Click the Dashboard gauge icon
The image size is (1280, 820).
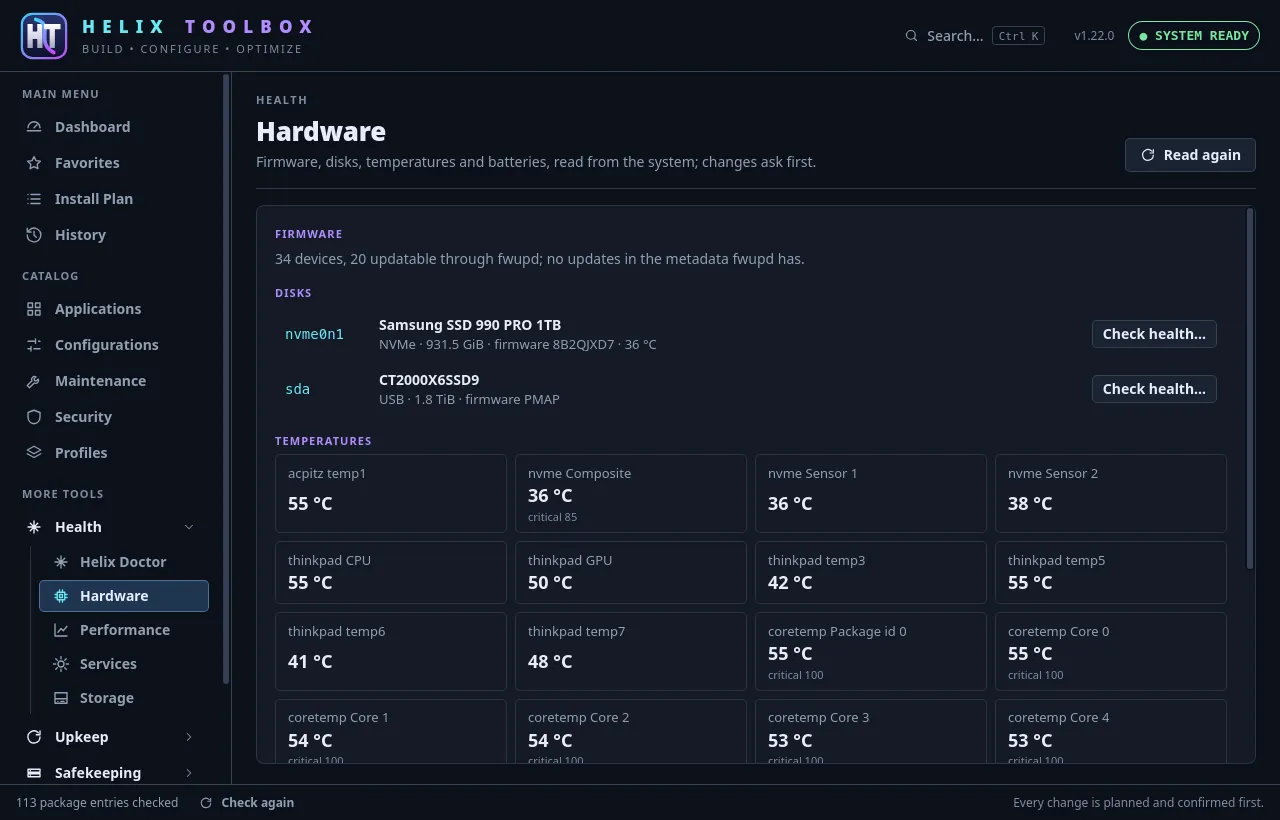(34, 127)
